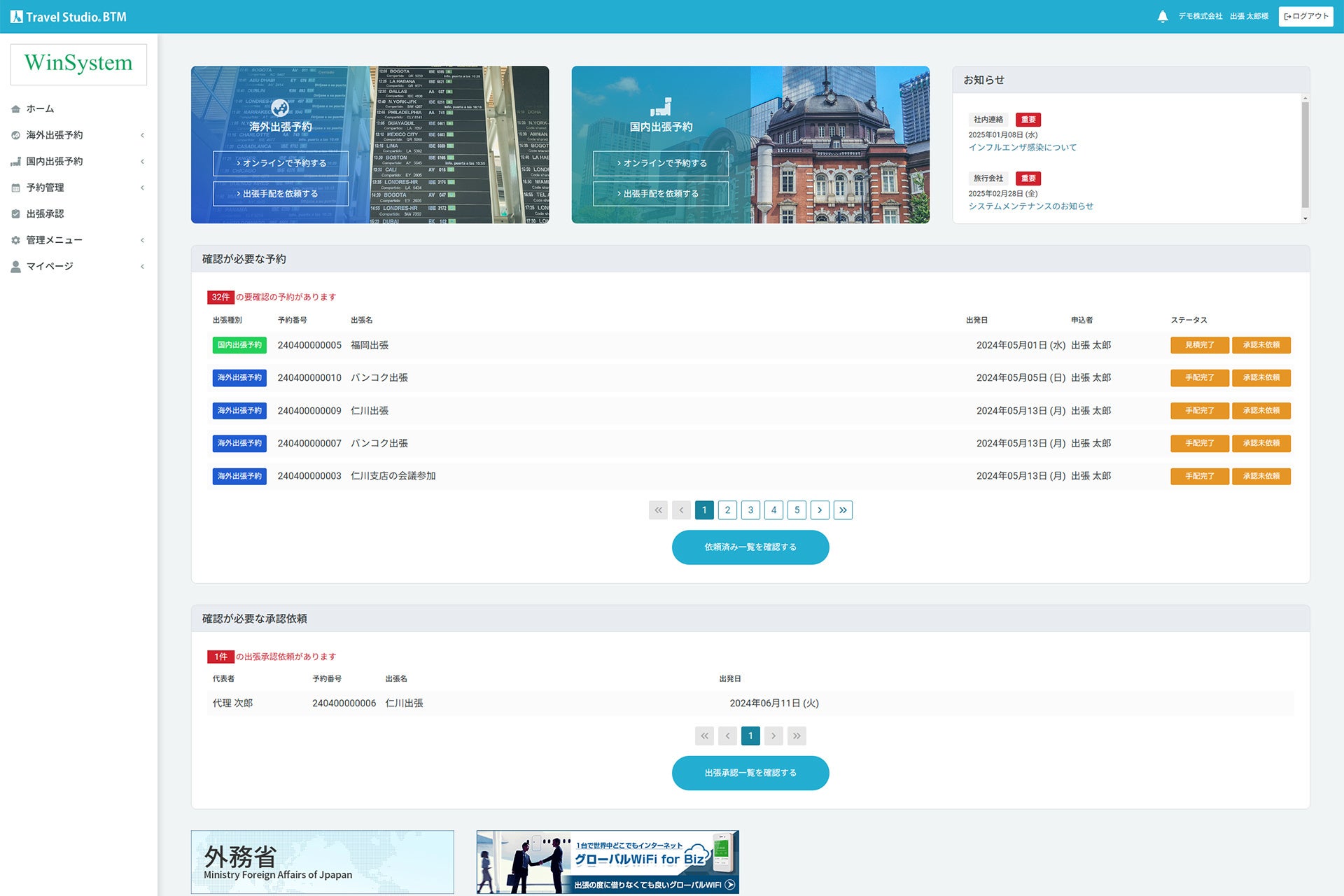The height and width of the screenshot is (896, 1344).
Task: Click the calendar icon for 予約管理
Action: 15,188
